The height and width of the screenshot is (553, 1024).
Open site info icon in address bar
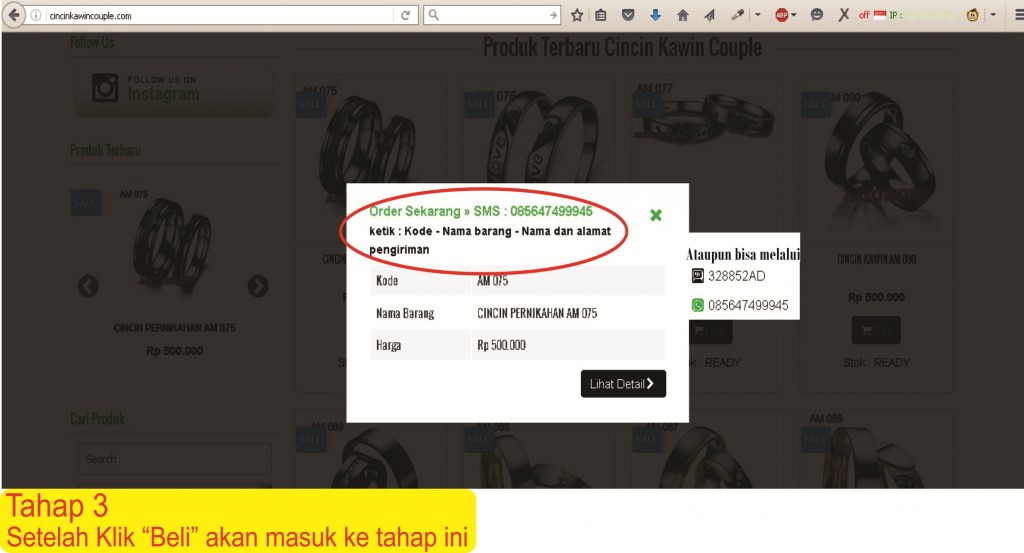pyautogui.click(x=36, y=15)
